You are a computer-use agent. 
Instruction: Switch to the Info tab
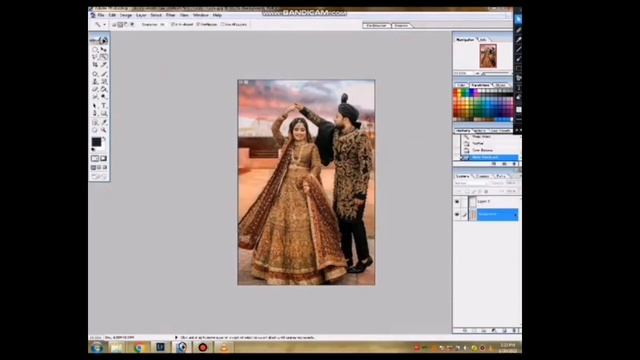coord(483,40)
